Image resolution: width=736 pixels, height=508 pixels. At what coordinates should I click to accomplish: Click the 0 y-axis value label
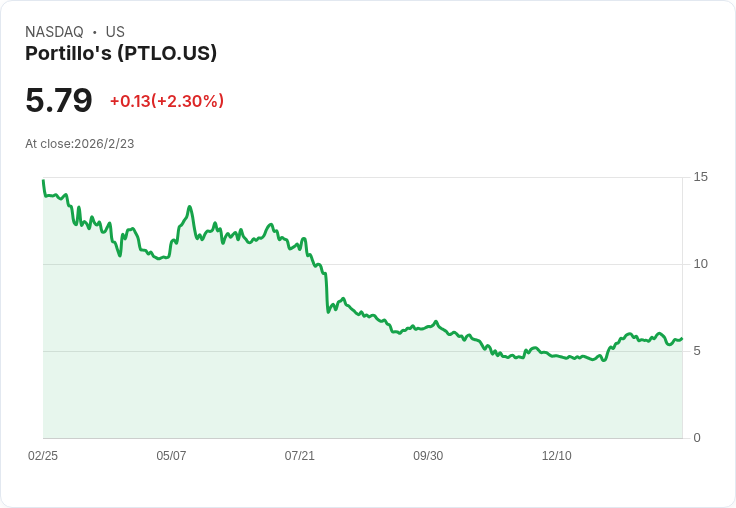click(x=697, y=438)
